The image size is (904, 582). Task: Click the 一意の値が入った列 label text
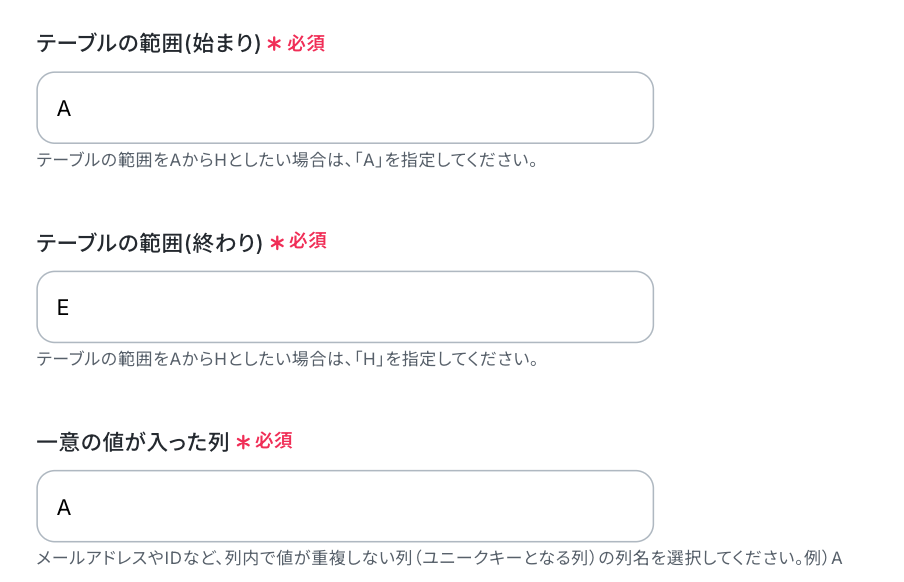coord(133,442)
